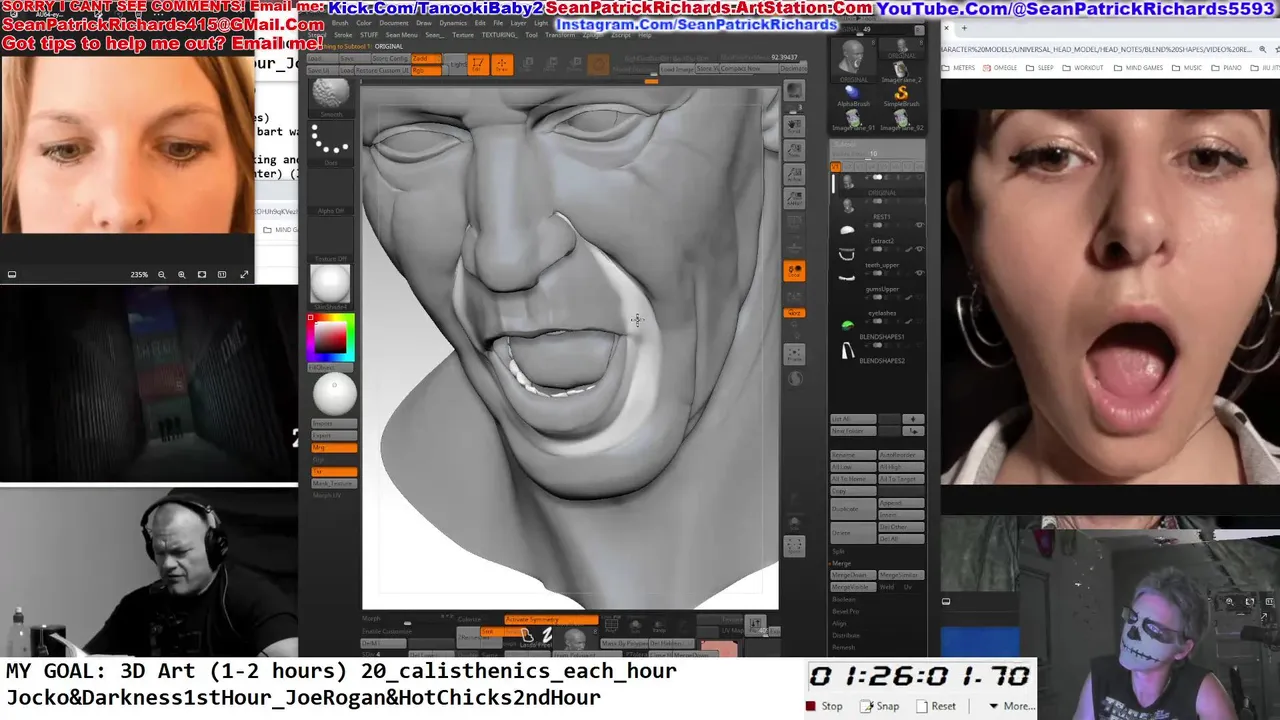Open the Color menu
Screen dimensions: 1280x720
pos(364,22)
